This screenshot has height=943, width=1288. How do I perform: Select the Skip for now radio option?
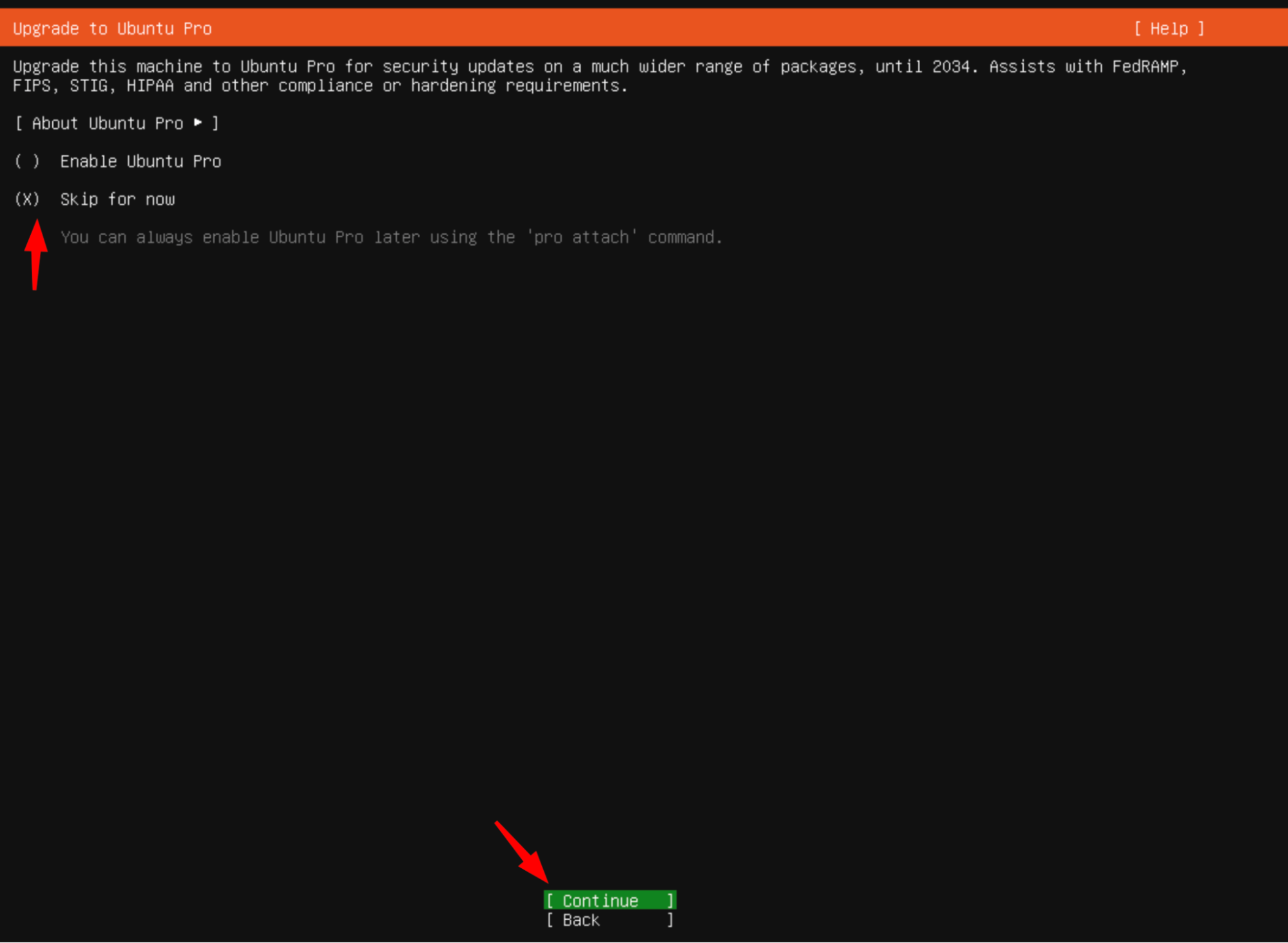click(x=95, y=199)
